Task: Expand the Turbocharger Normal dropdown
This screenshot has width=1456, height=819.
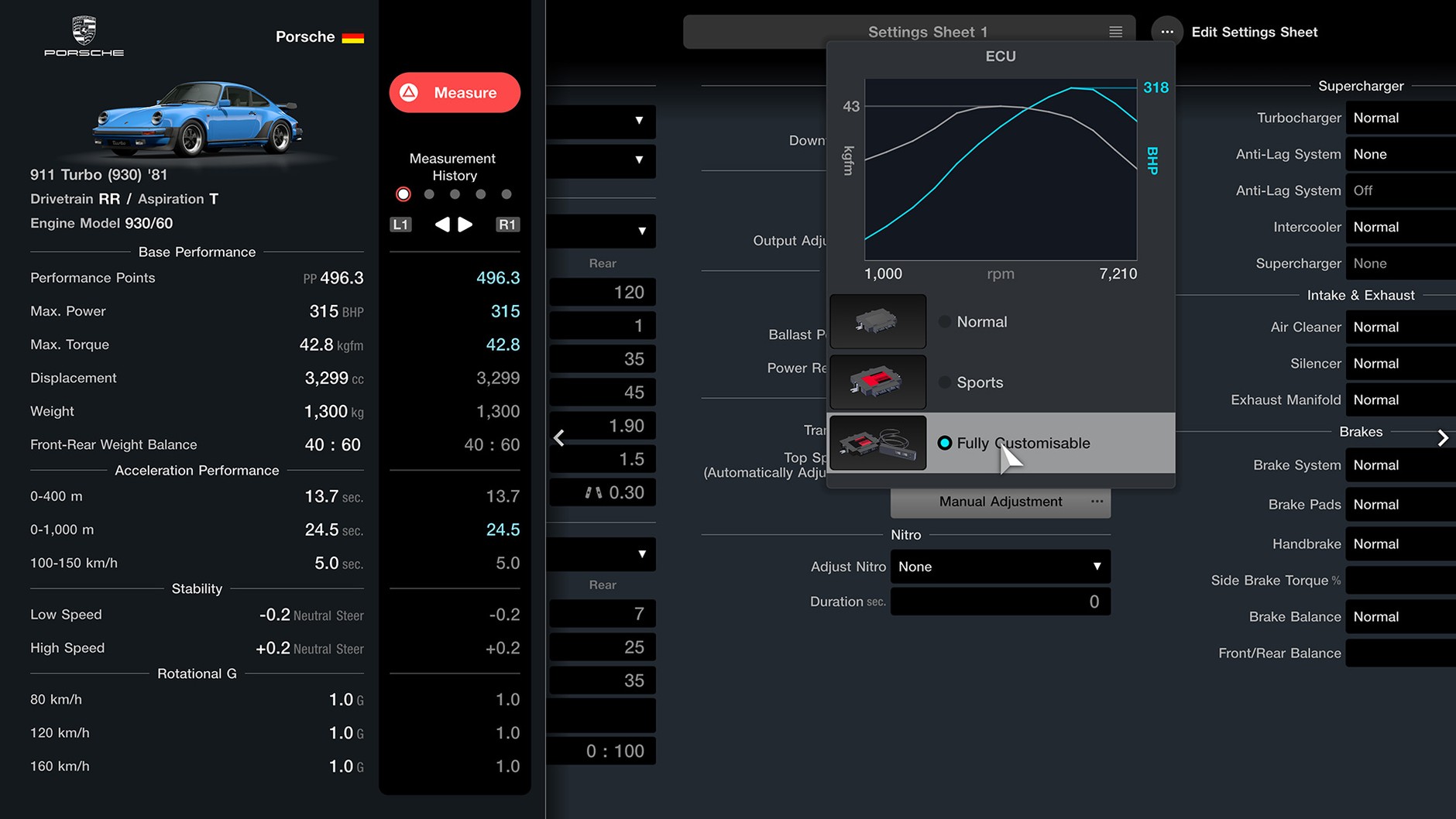Action: click(1399, 118)
